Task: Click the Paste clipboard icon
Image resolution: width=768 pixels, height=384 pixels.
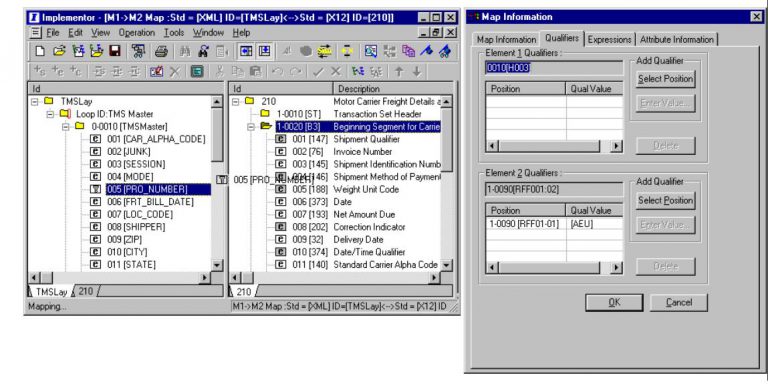Action: [255, 72]
